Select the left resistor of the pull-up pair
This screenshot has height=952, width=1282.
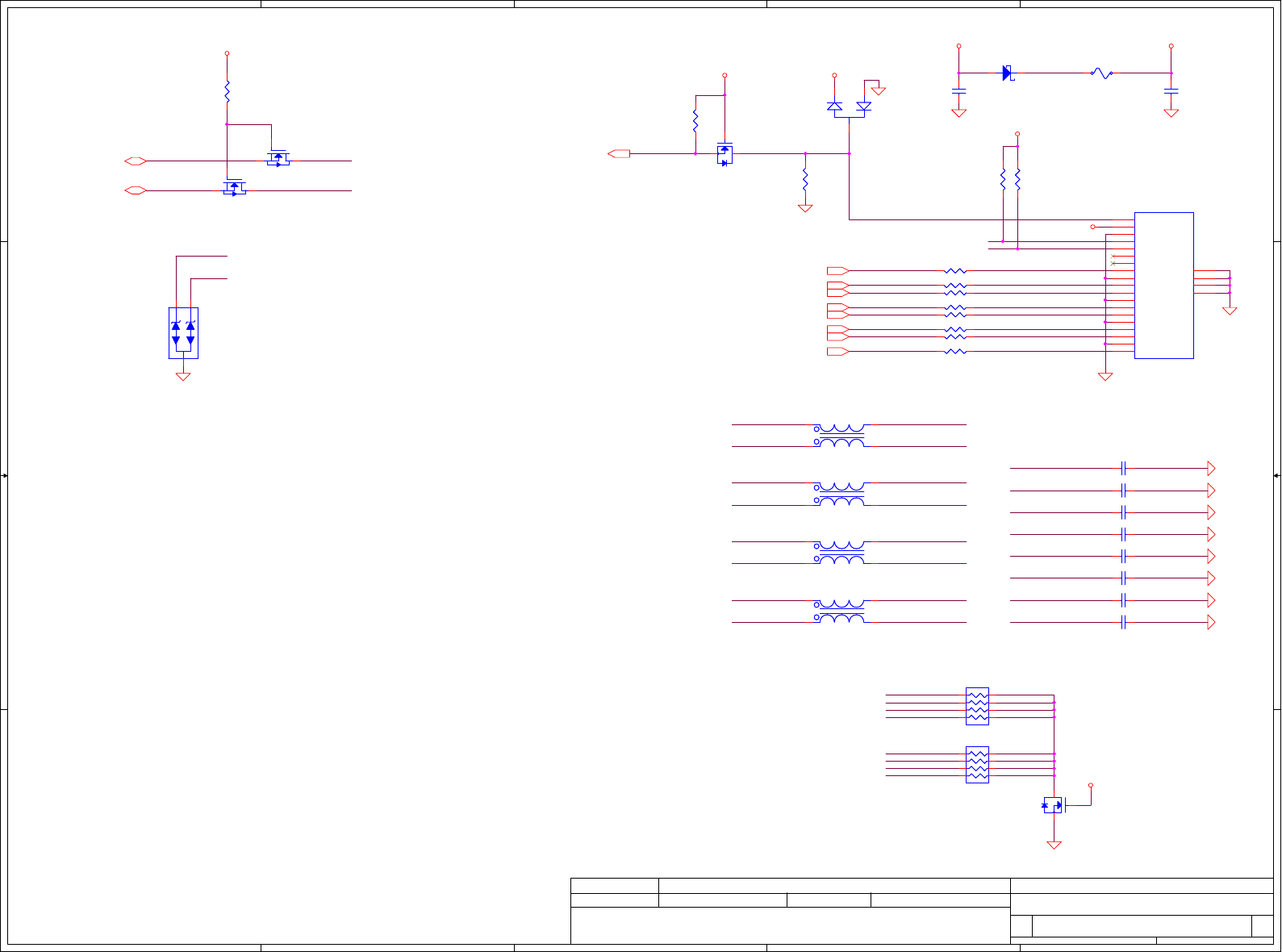pos(1003,179)
